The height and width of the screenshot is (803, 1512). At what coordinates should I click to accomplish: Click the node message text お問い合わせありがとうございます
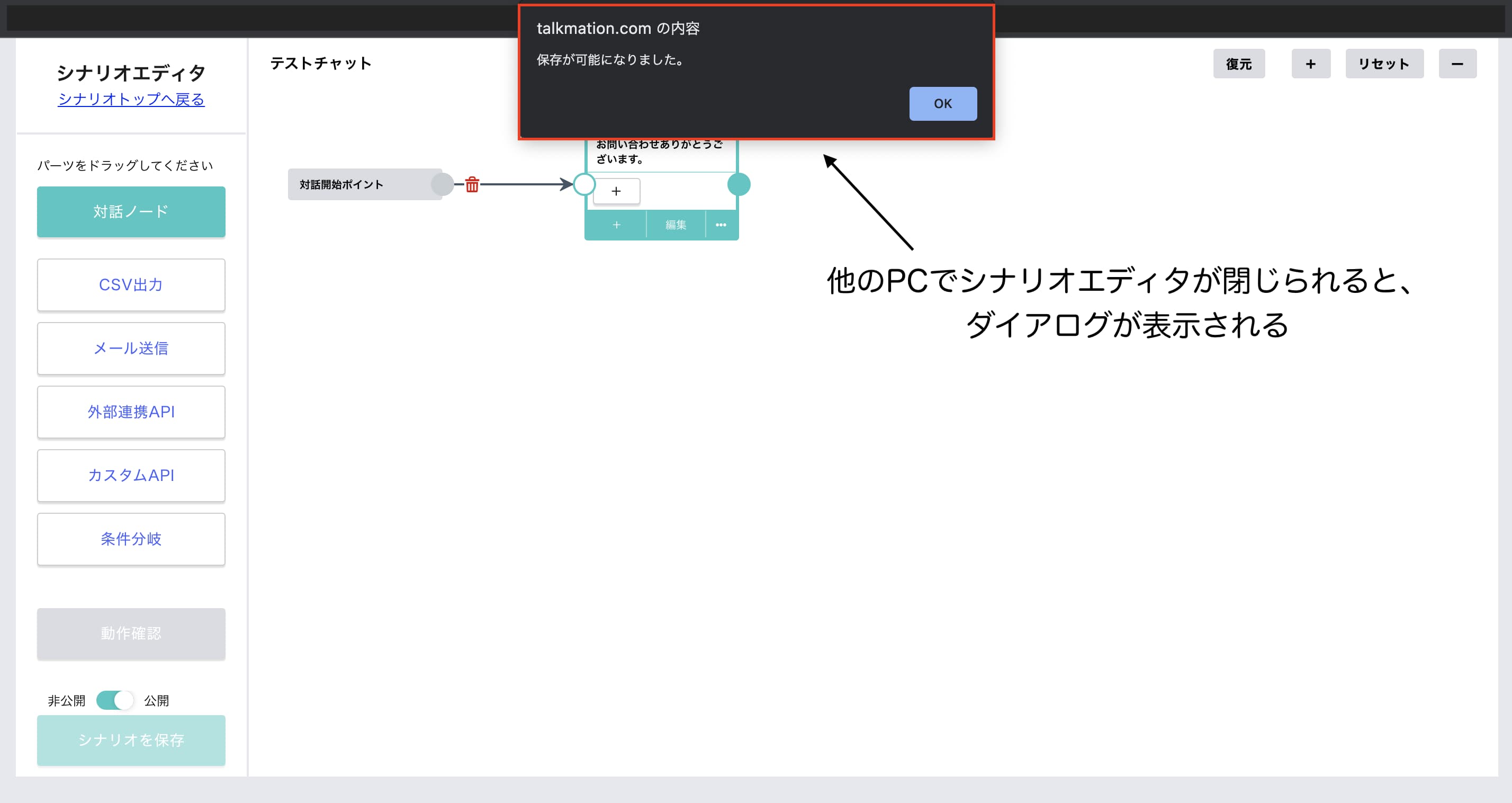point(659,151)
